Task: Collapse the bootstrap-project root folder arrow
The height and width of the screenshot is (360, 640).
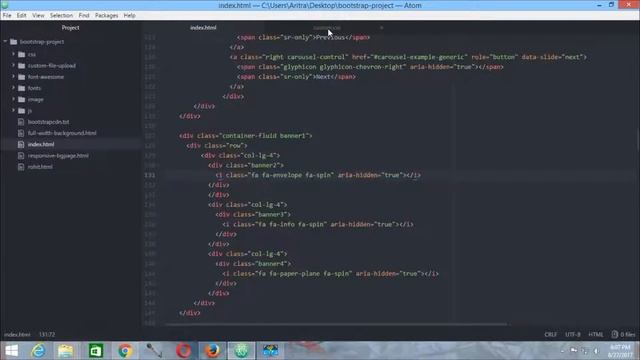Action: [x=5, y=42]
